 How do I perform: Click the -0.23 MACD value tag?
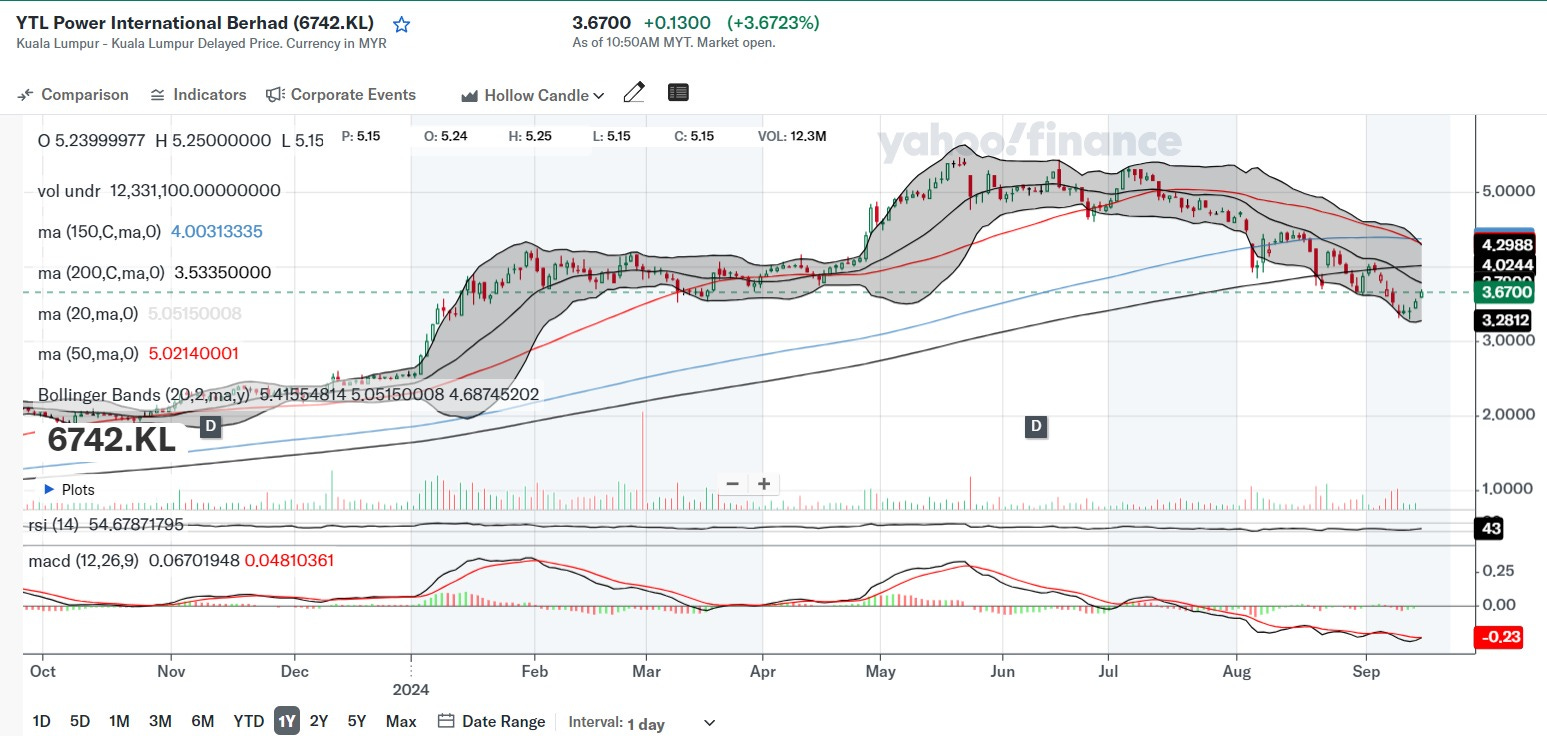coord(1499,637)
